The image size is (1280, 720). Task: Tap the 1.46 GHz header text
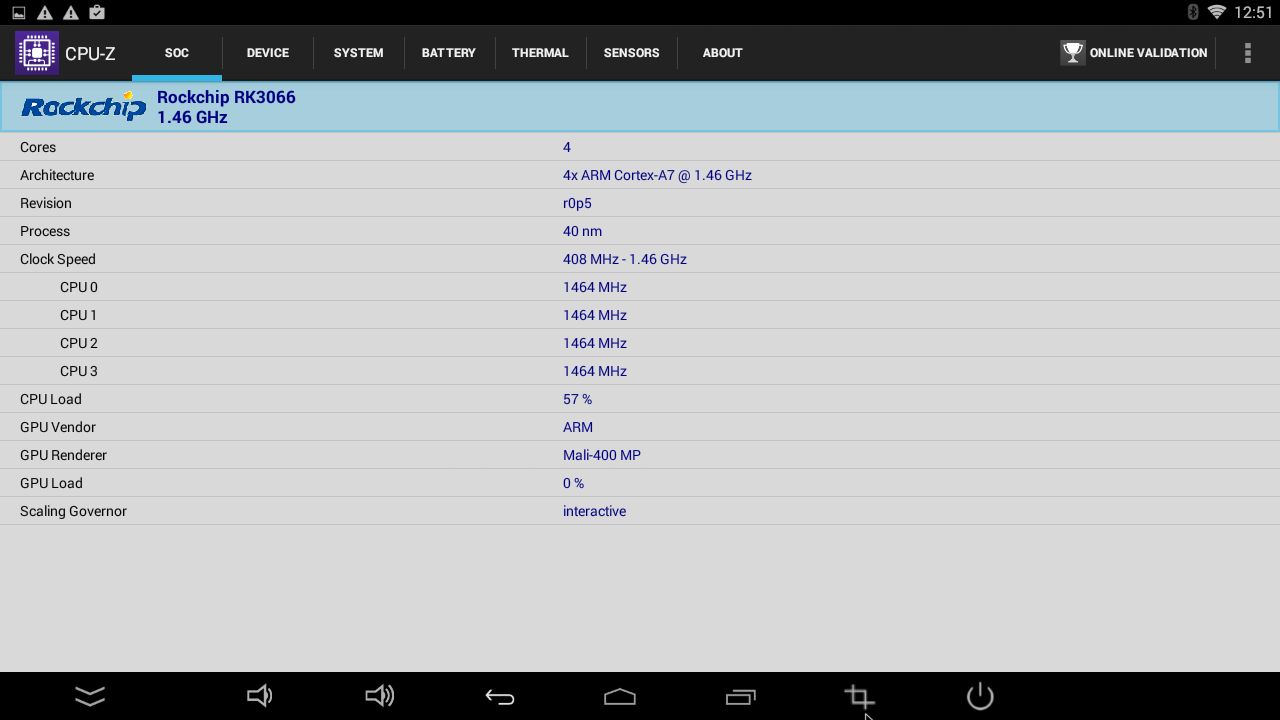pyautogui.click(x=192, y=117)
